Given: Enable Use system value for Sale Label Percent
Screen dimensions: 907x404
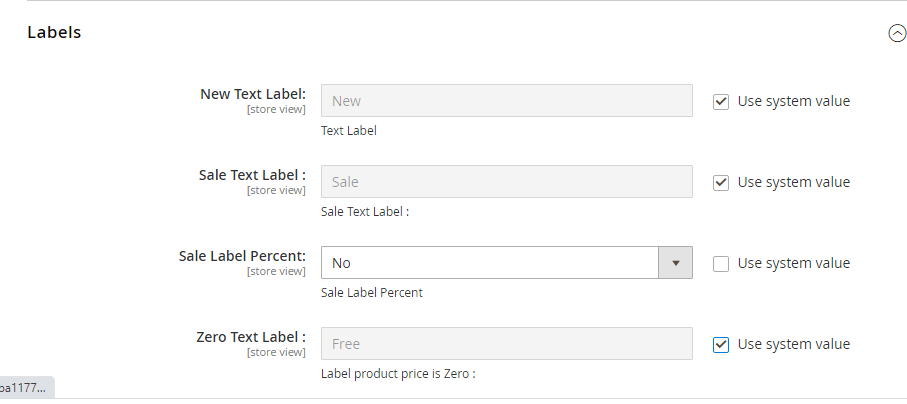Looking at the screenshot, I should coord(721,263).
